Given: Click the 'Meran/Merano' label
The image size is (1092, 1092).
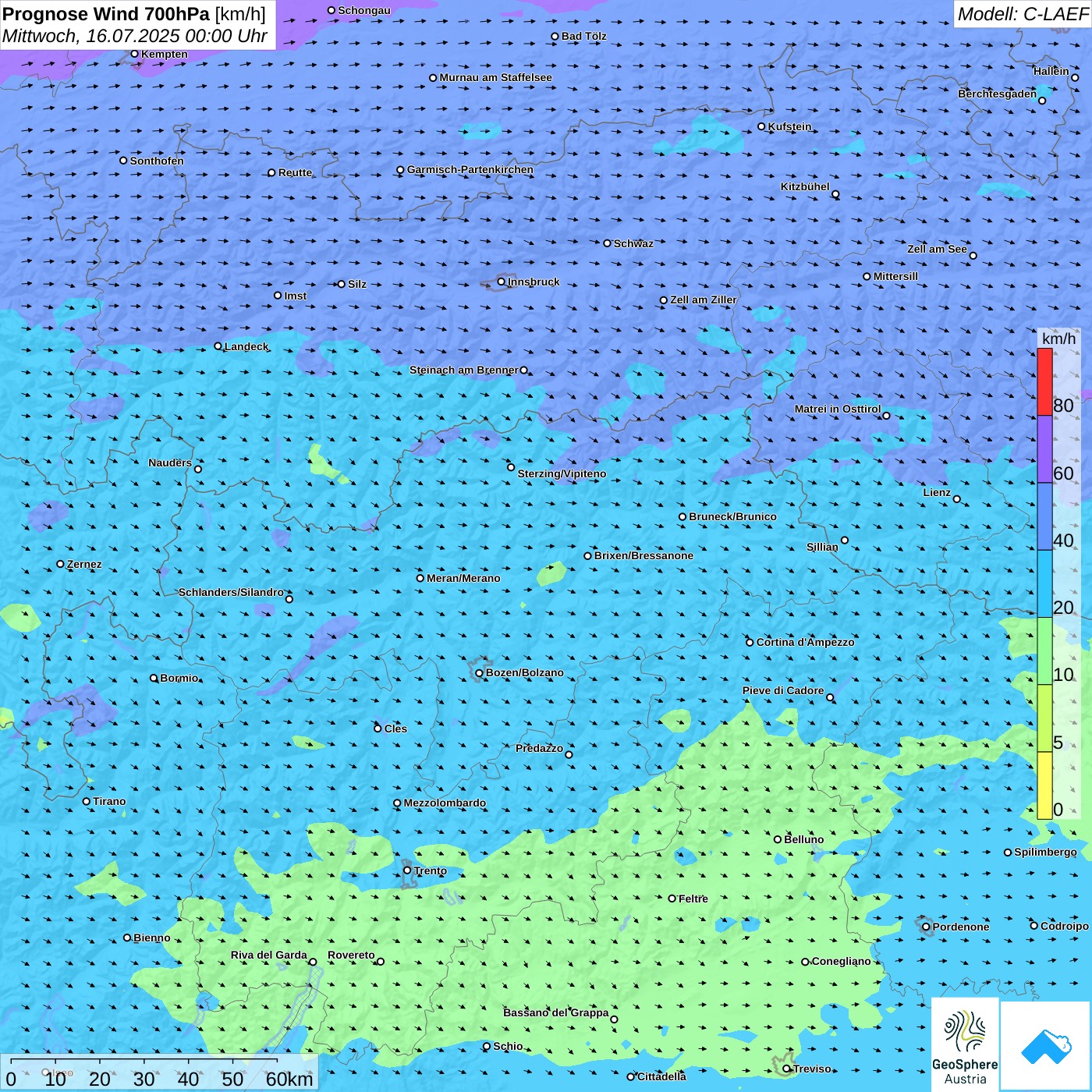Looking at the screenshot, I should point(464,578).
